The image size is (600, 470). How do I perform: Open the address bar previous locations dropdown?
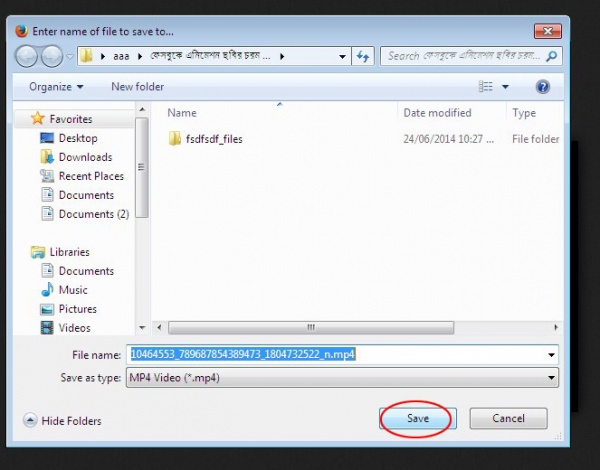[342, 57]
